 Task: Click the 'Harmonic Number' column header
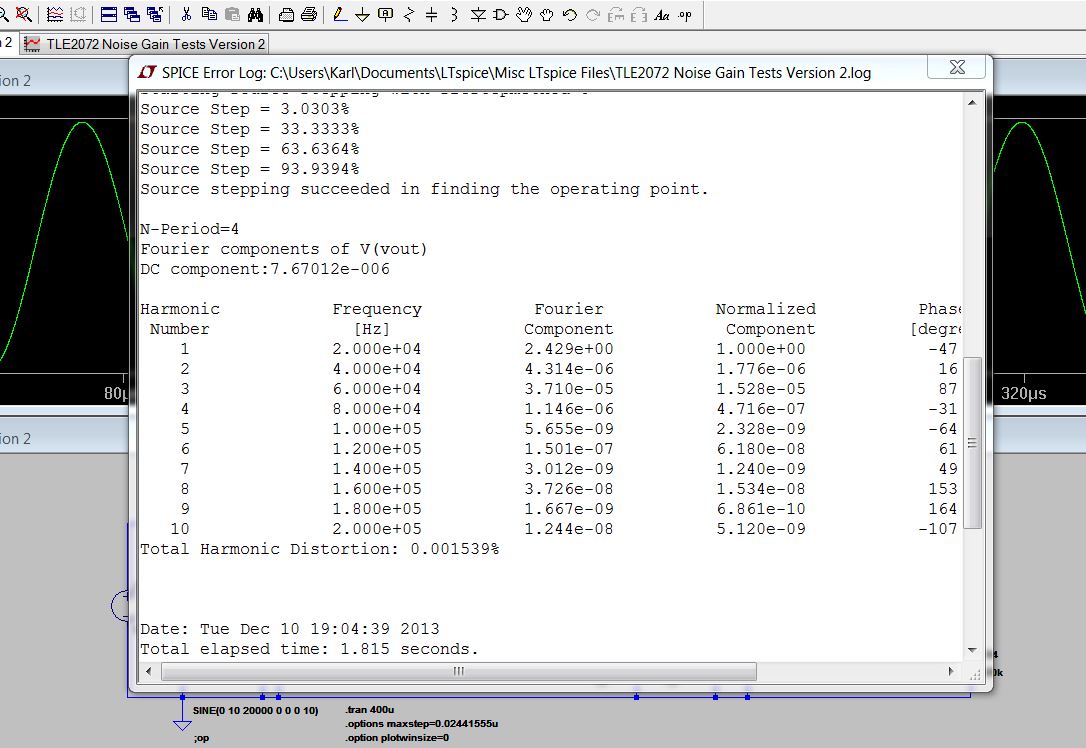[x=180, y=319]
